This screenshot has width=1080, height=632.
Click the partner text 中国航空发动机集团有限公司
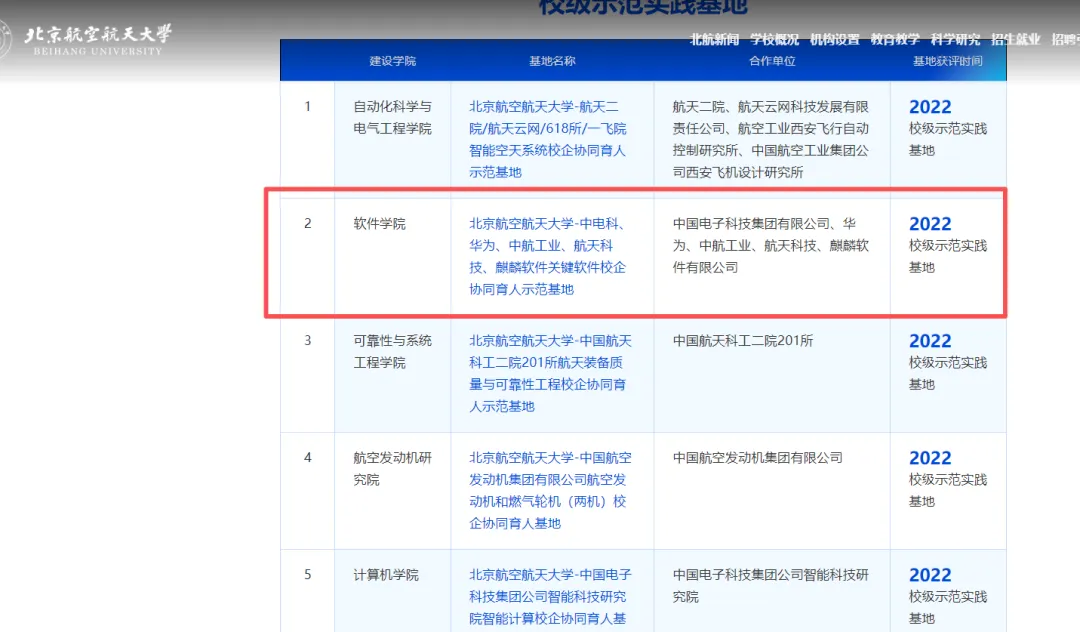point(757,458)
